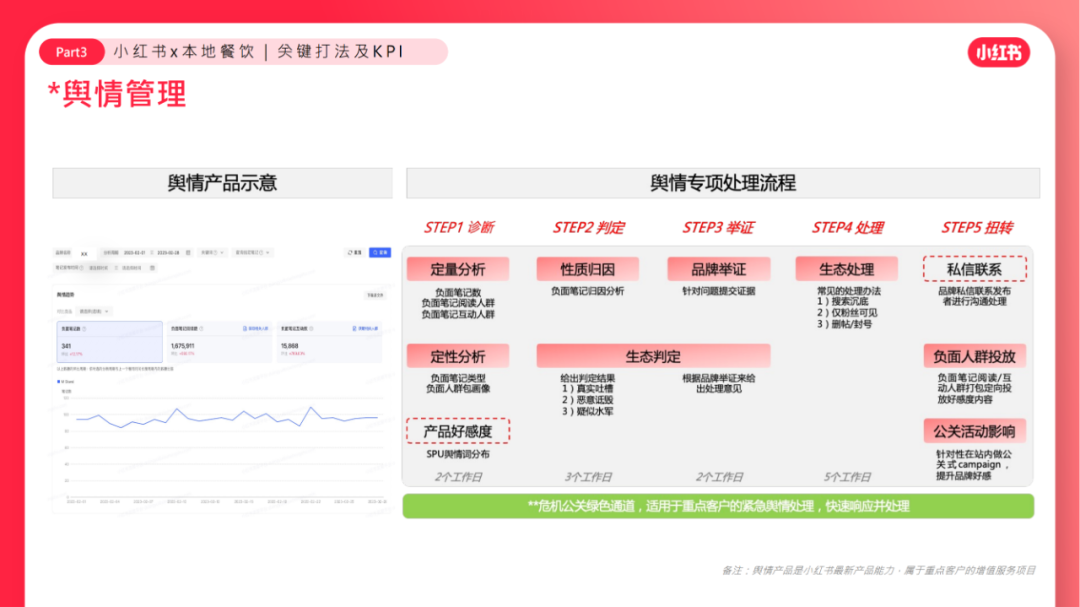The height and width of the screenshot is (607, 1080).
Task: Click the STEP4 处理 heading
Action: (x=848, y=227)
